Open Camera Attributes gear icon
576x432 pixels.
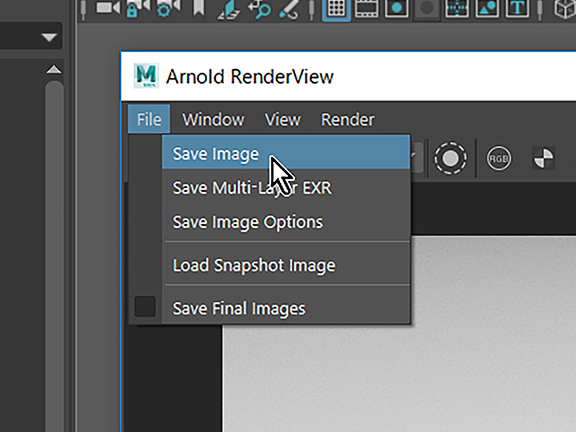point(169,8)
